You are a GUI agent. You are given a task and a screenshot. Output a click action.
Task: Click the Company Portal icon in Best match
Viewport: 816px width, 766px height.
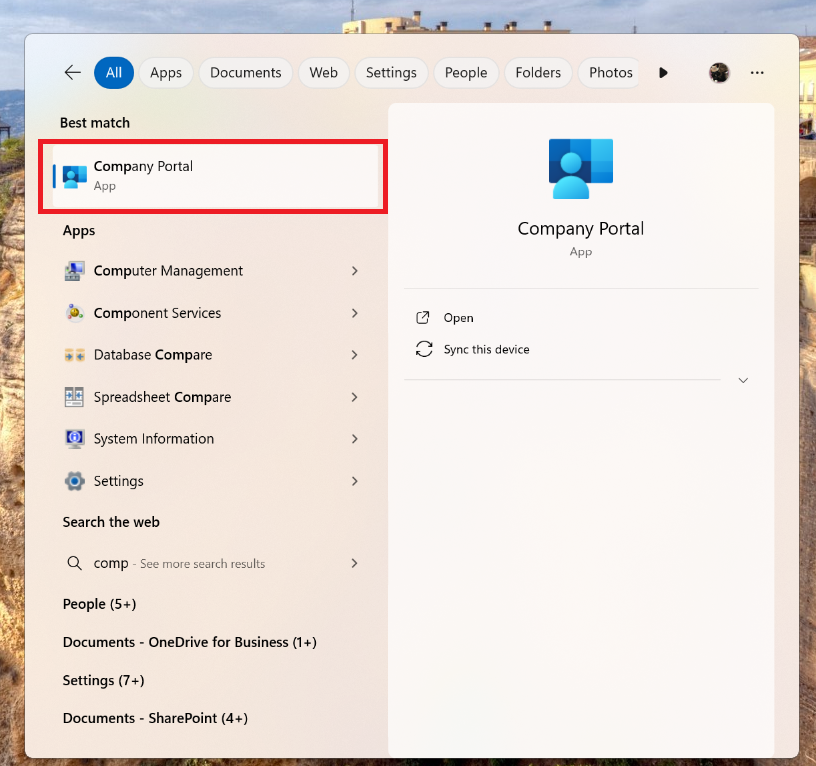(x=74, y=176)
